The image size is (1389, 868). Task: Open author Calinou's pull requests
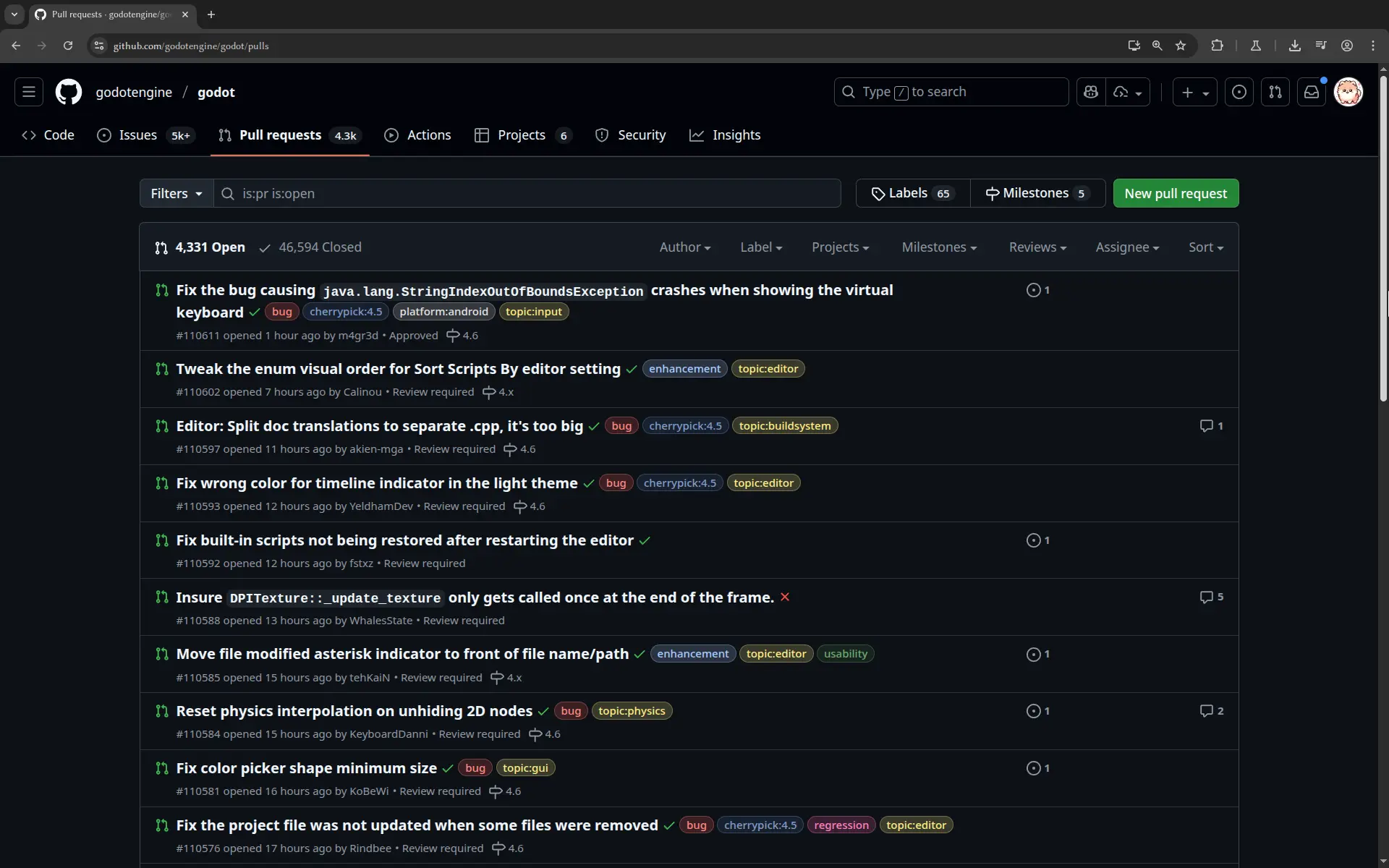click(x=362, y=392)
